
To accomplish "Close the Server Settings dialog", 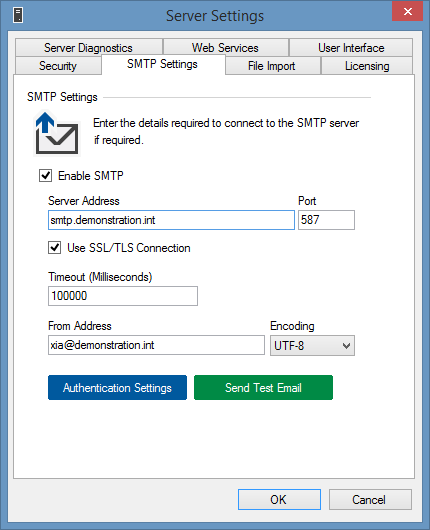I will (x=407, y=11).
